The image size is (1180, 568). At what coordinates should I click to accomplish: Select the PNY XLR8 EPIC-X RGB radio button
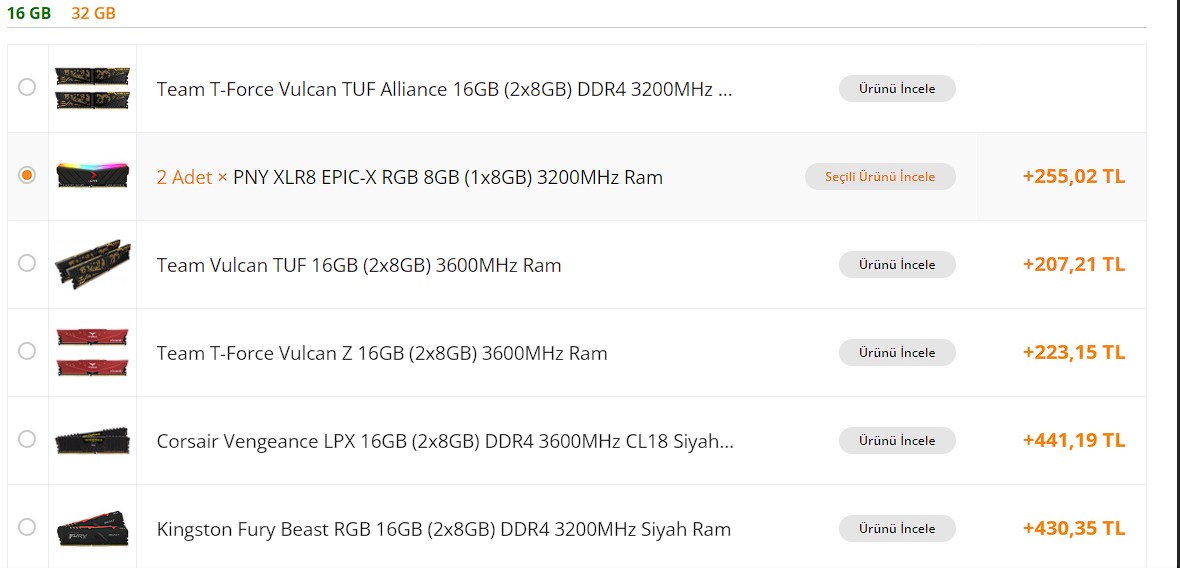27,175
